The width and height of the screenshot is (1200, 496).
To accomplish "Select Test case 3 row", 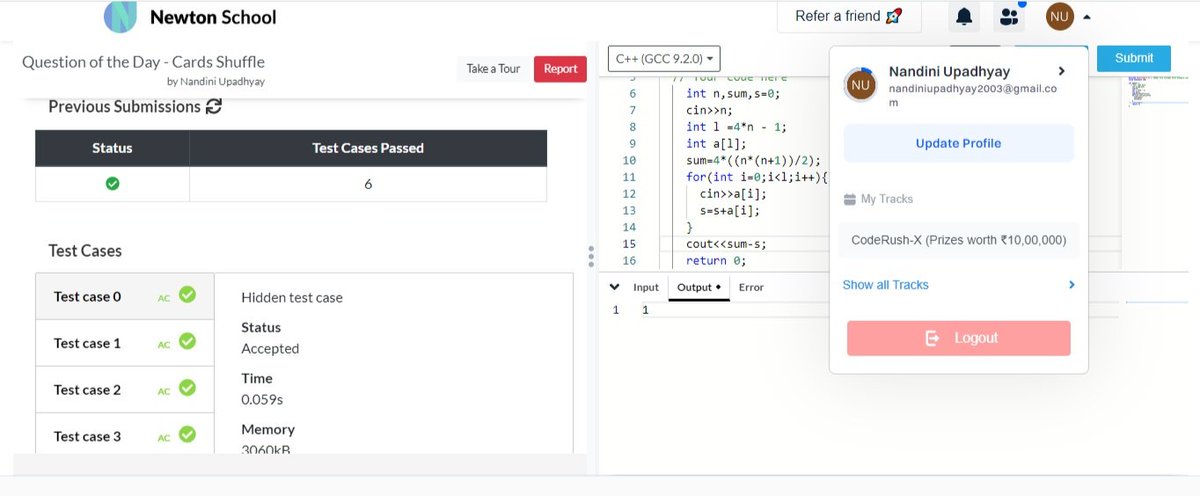I will (124, 435).
